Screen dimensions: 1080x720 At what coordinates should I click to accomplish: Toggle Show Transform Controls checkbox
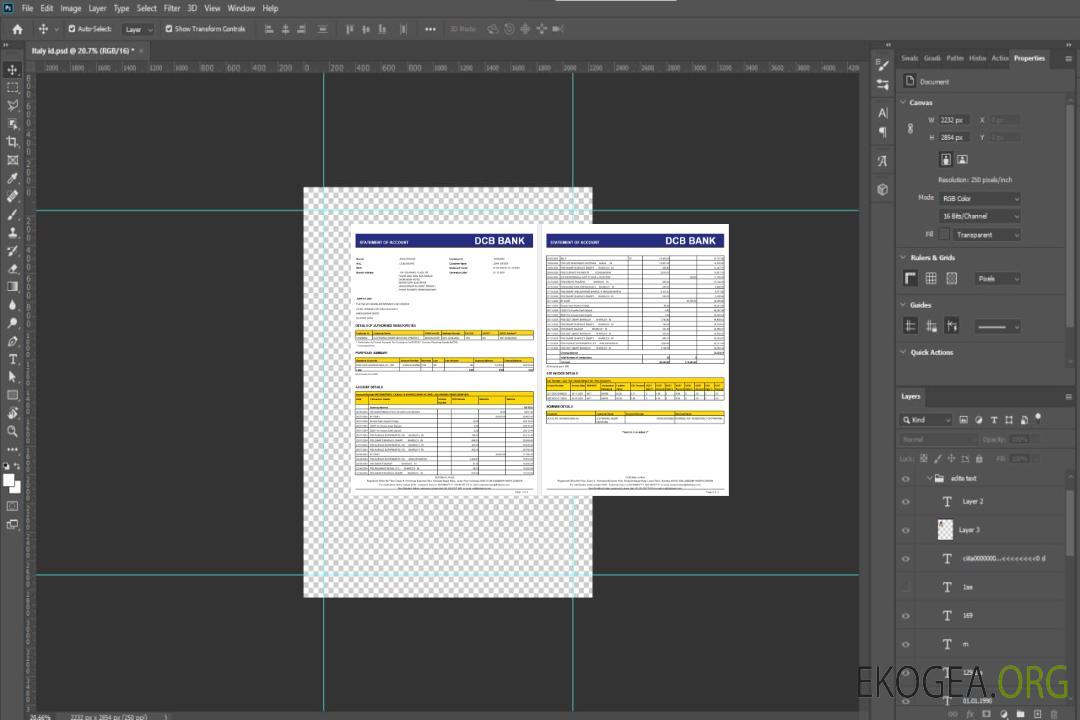coord(169,29)
